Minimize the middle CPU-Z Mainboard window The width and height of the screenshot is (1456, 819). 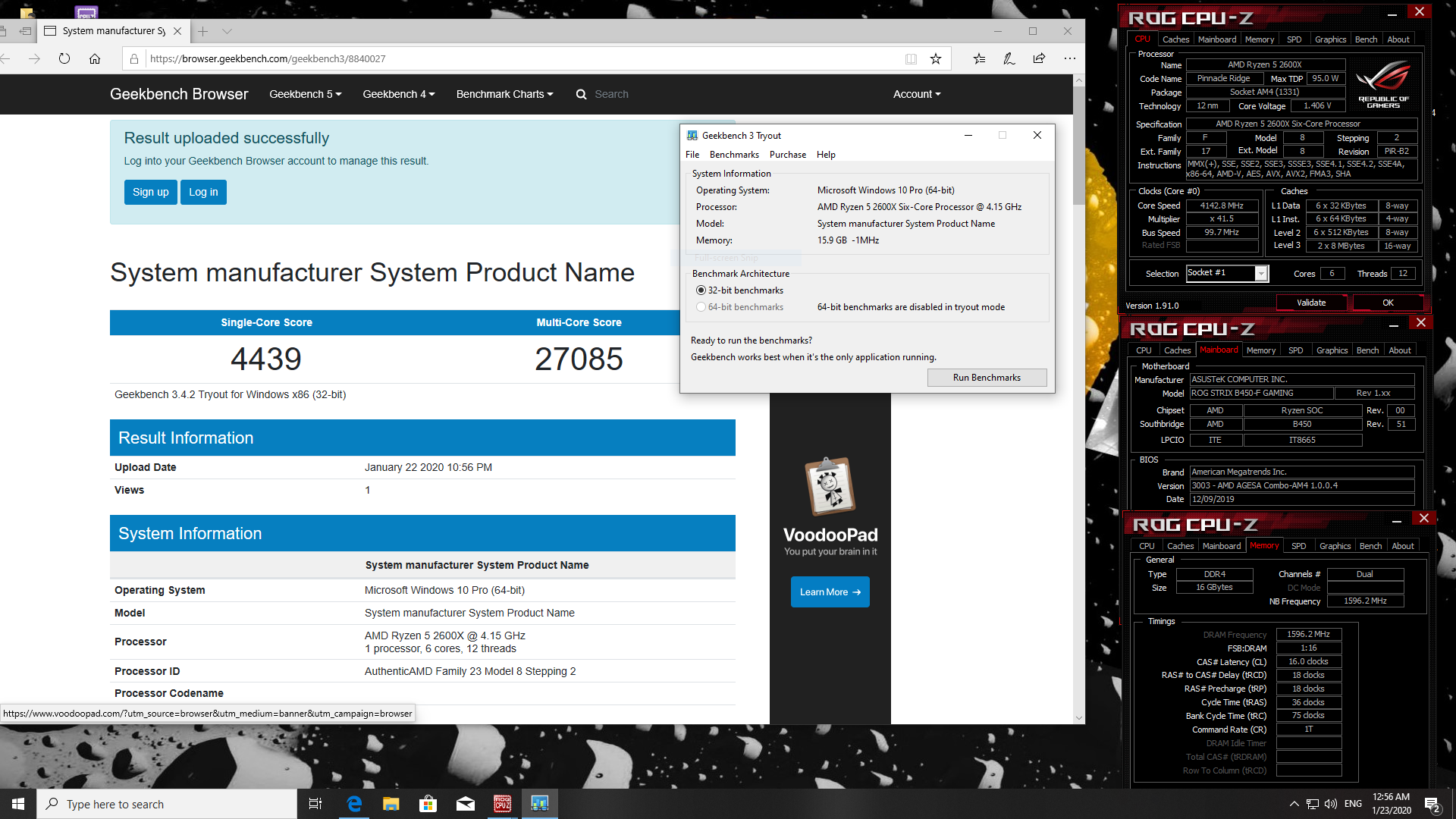(1393, 325)
